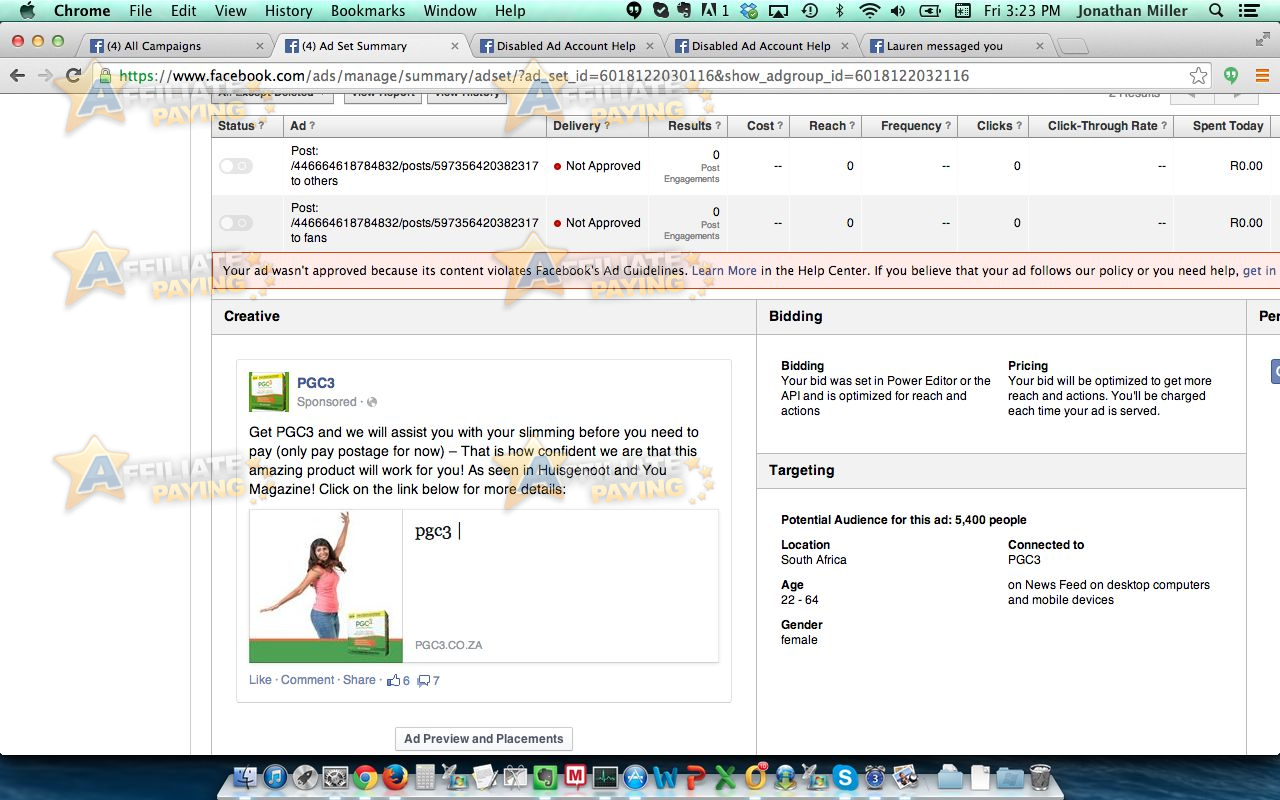The height and width of the screenshot is (800, 1280).
Task: Toggle status switch for 'to fans' ad
Action: [x=236, y=223]
